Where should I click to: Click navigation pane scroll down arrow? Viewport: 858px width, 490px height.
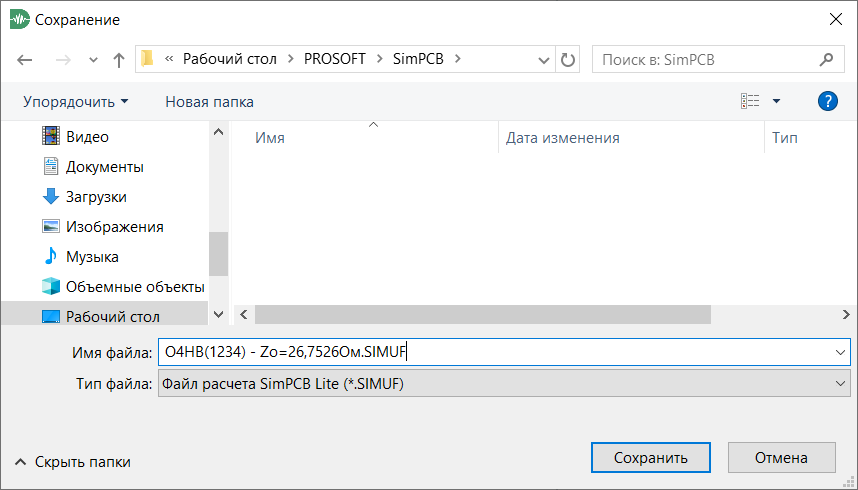click(x=218, y=314)
